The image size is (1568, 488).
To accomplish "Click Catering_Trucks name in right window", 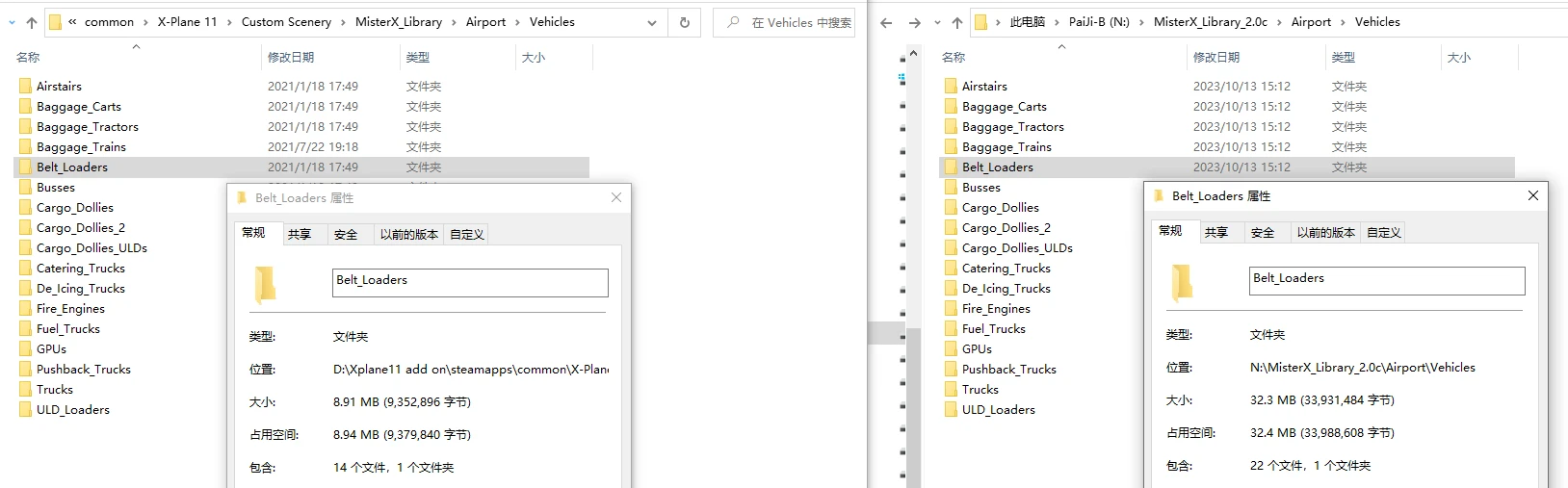I will [1006, 268].
